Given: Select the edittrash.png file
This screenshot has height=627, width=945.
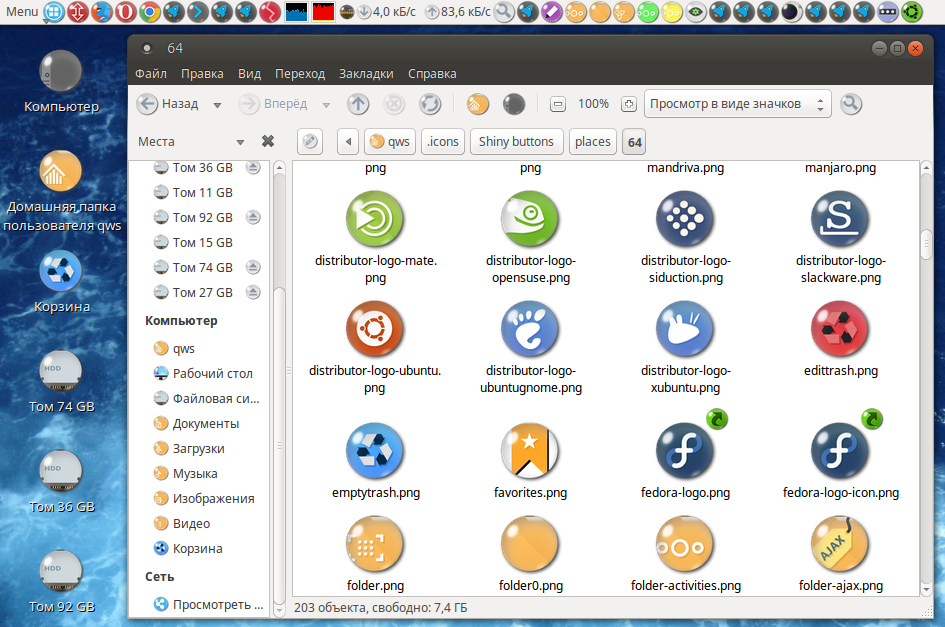Looking at the screenshot, I should click(x=840, y=339).
